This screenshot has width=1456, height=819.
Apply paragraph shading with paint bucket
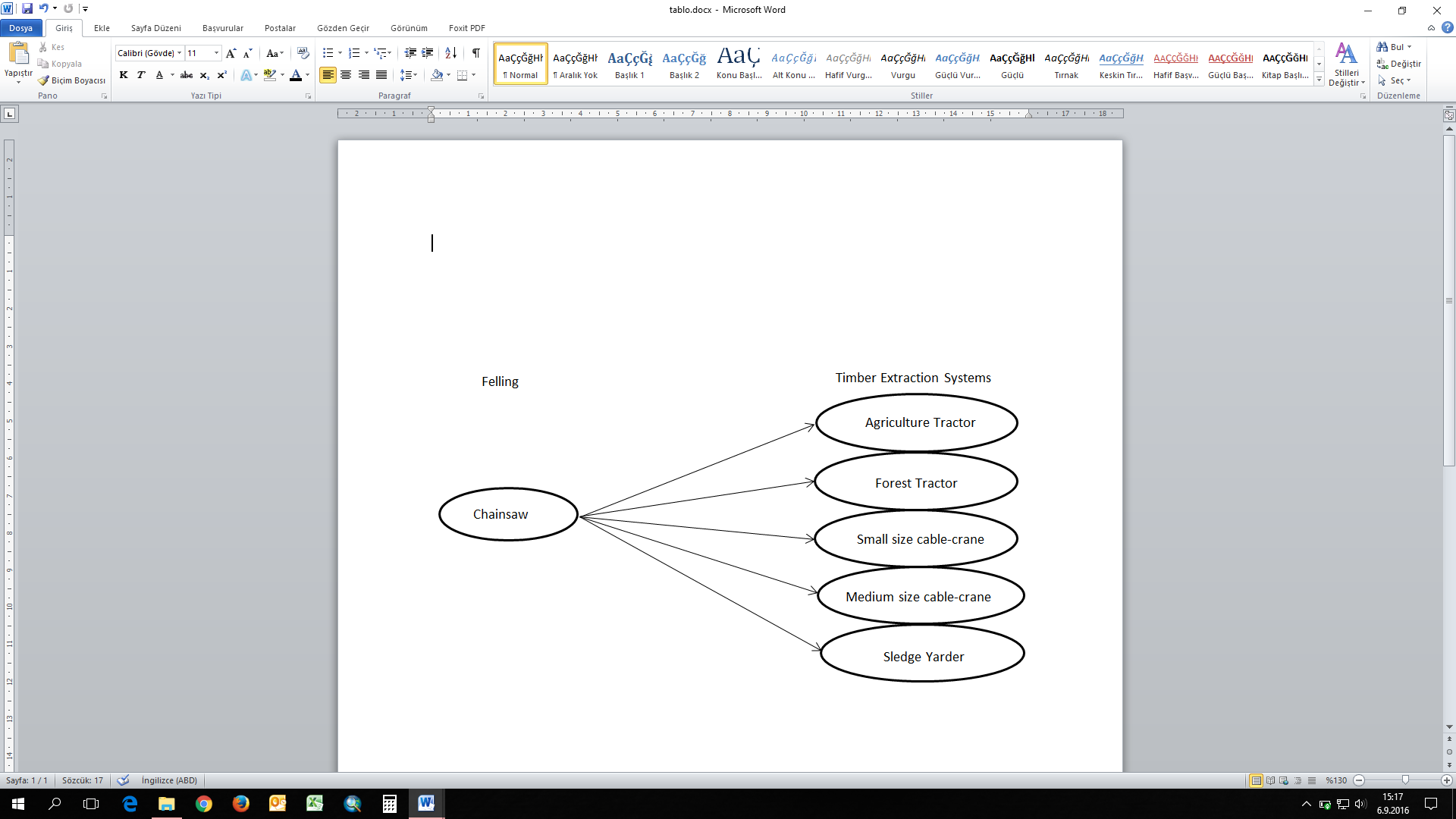click(x=437, y=75)
